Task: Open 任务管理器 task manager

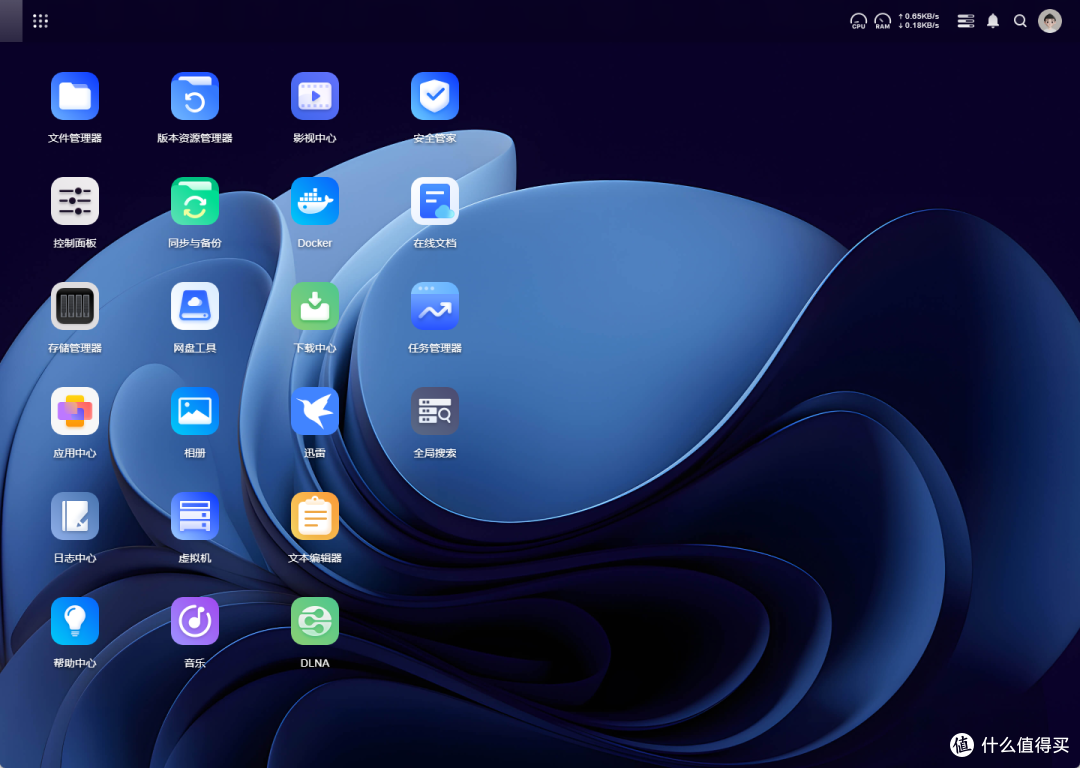Action: coord(435,306)
